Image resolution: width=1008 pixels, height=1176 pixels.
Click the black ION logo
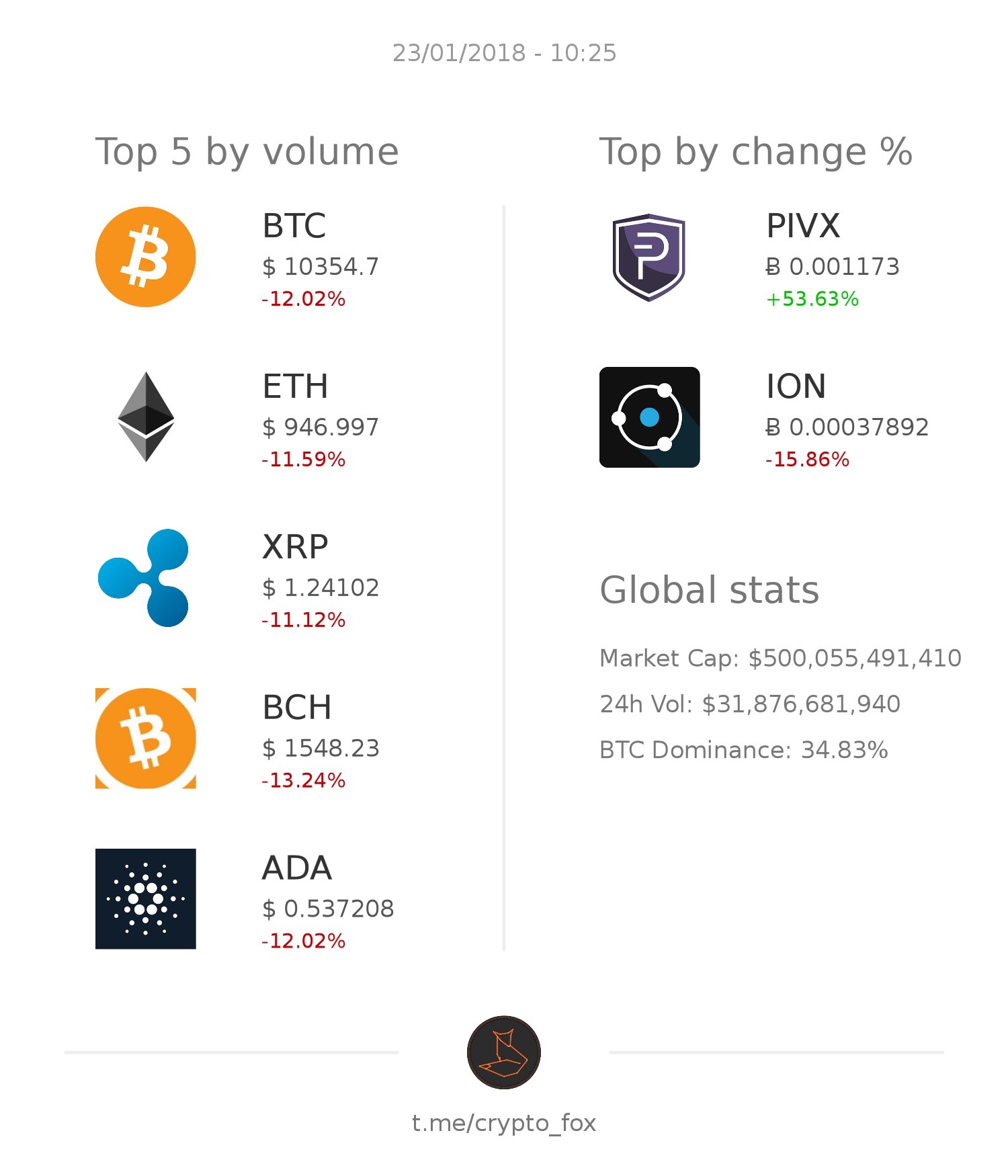pos(649,417)
